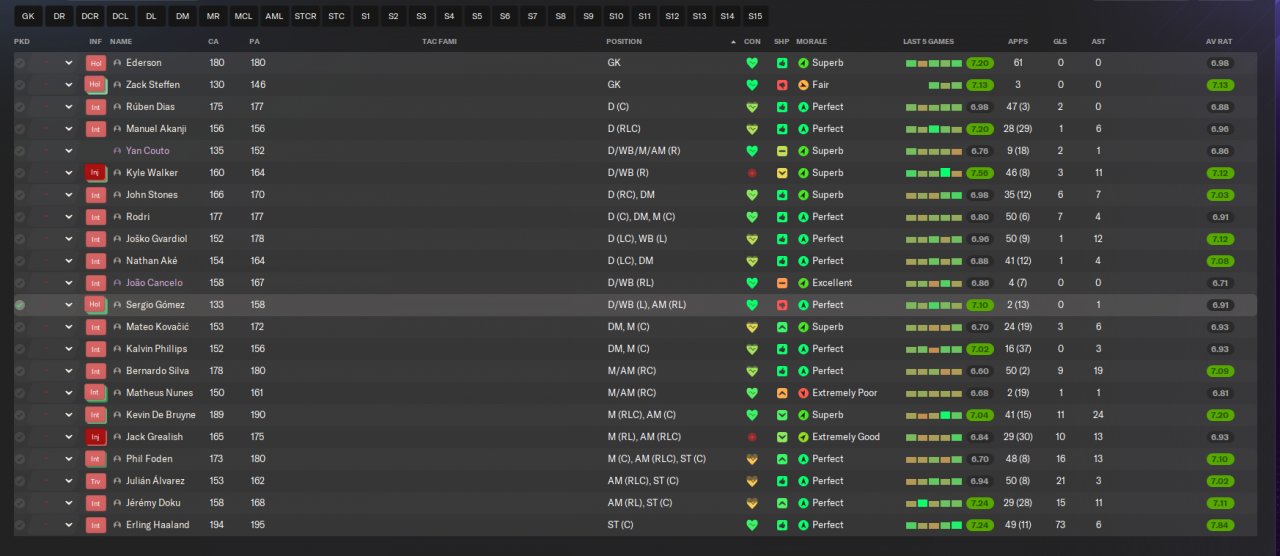Image resolution: width=1280 pixels, height=556 pixels.
Task: Click Jack Grealish's Inj injury badge
Action: pos(96,437)
